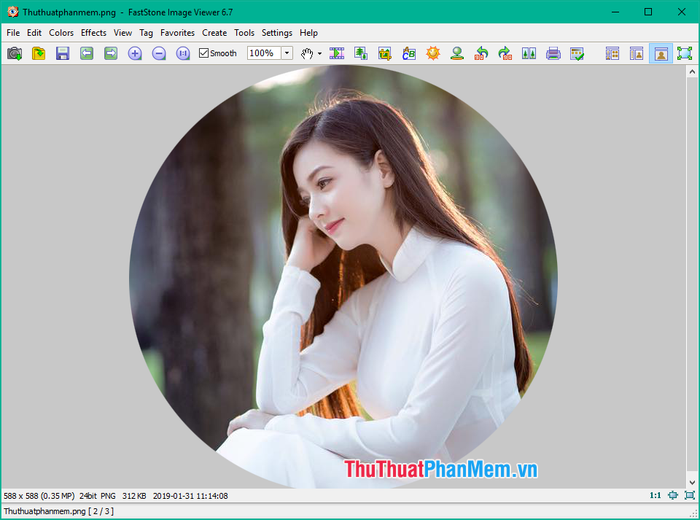
Task: Zoom out with the minus icon
Action: [159, 54]
